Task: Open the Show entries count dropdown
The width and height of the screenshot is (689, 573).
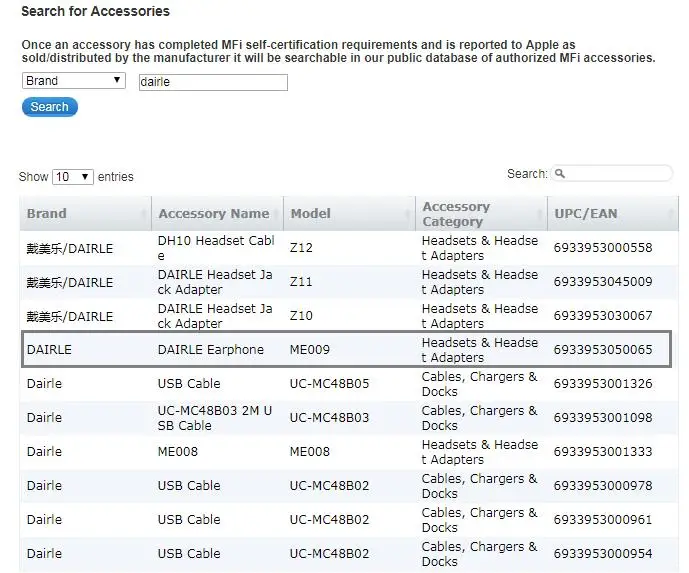Action: 73,177
